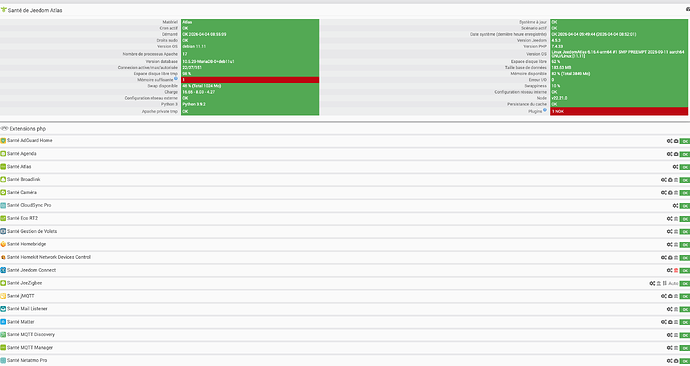Click the 'Swap disponible' label
Viewport: 690px width, 366px height.
tap(163, 86)
